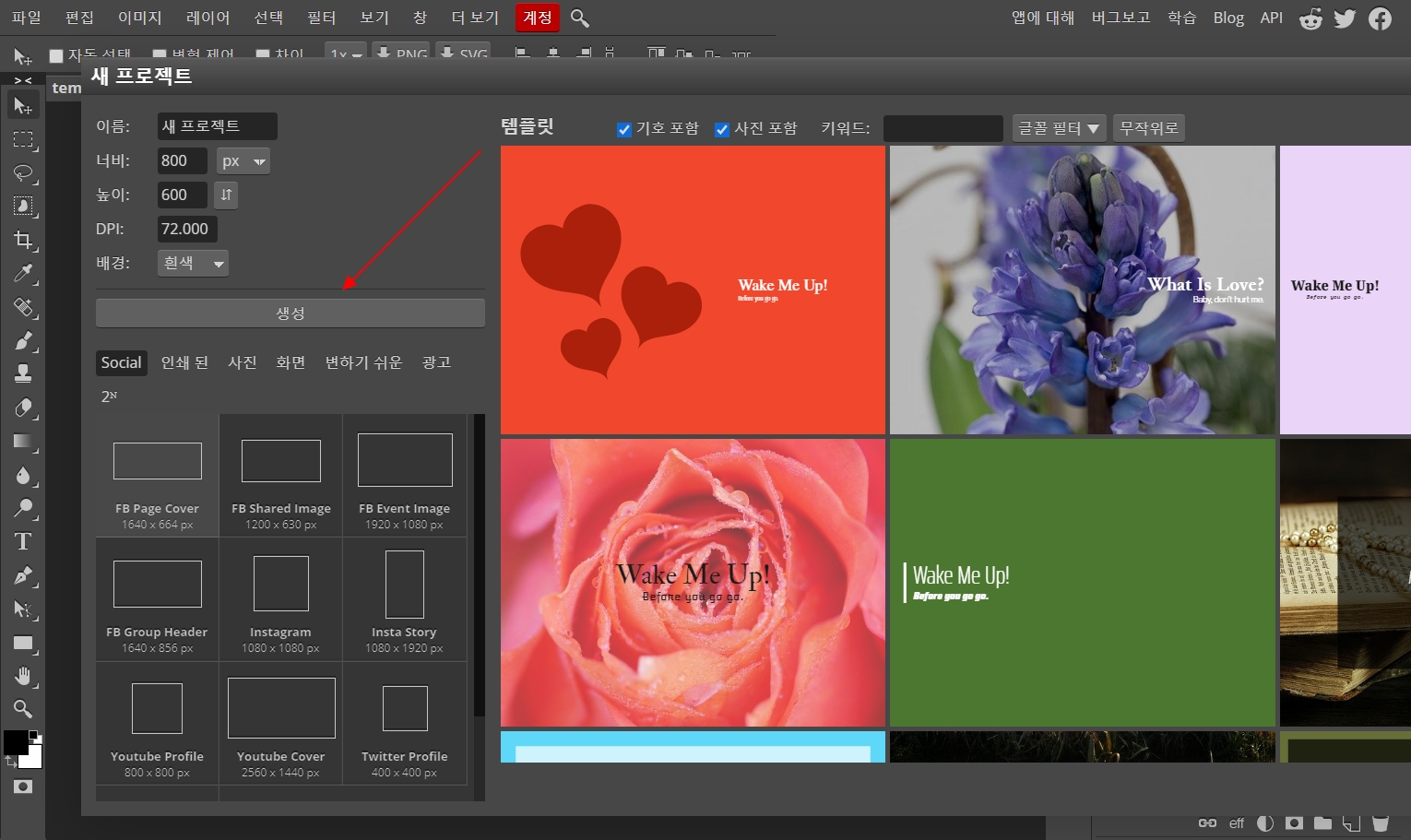This screenshot has width=1411, height=840.
Task: Open the 편집 menu
Action: [x=79, y=18]
